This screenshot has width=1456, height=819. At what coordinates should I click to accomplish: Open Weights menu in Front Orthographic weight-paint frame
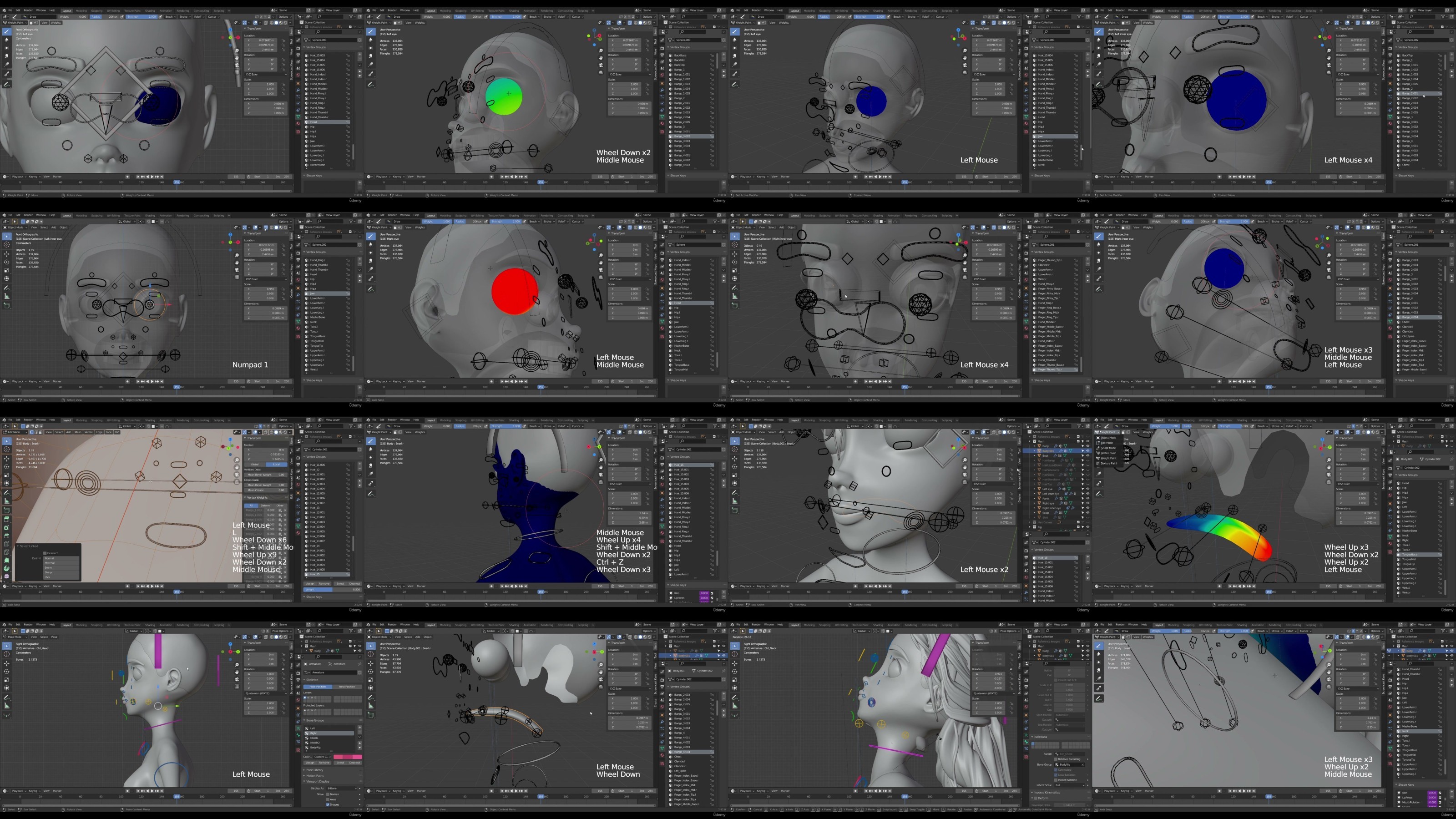point(56,23)
